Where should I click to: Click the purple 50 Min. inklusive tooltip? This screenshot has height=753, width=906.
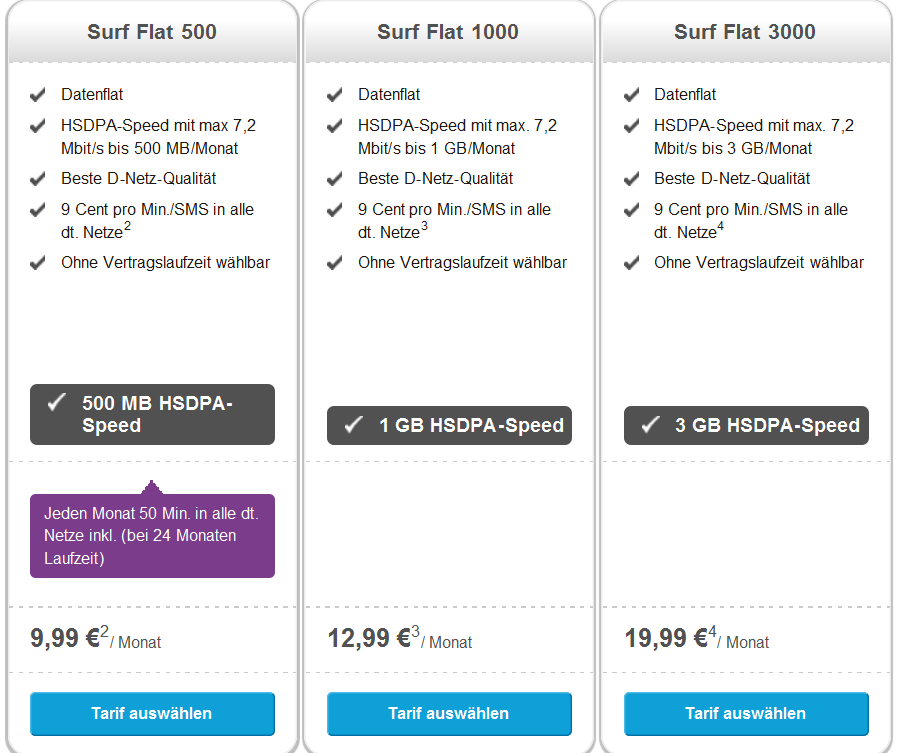pos(152,535)
